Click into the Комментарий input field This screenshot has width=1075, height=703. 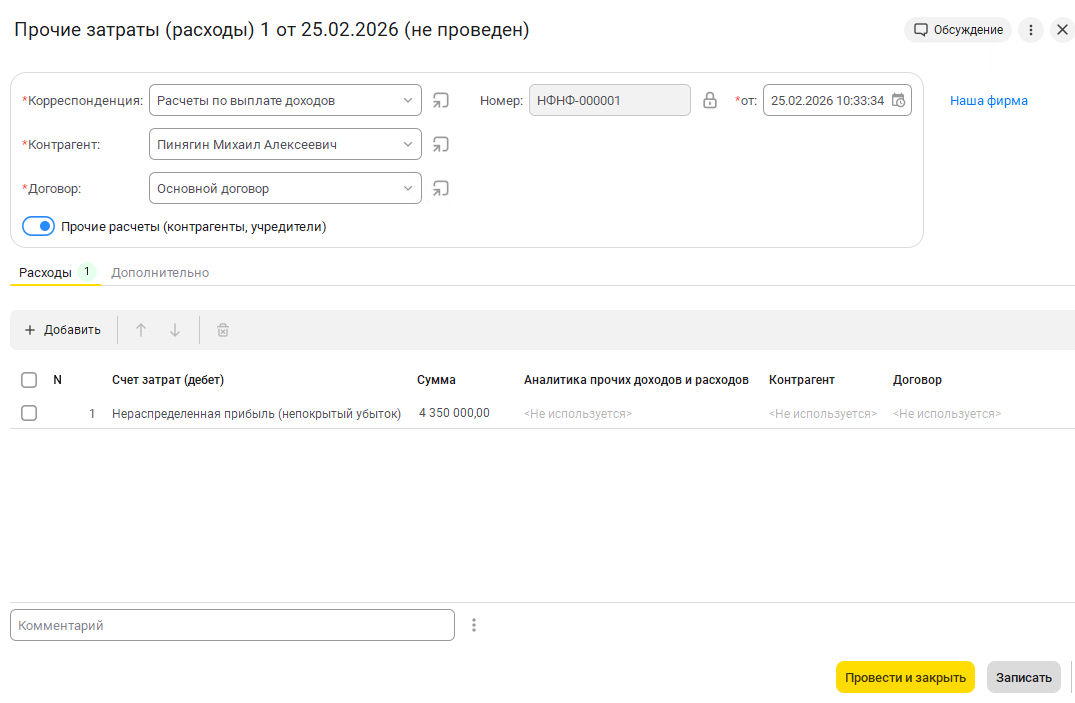tap(232, 625)
